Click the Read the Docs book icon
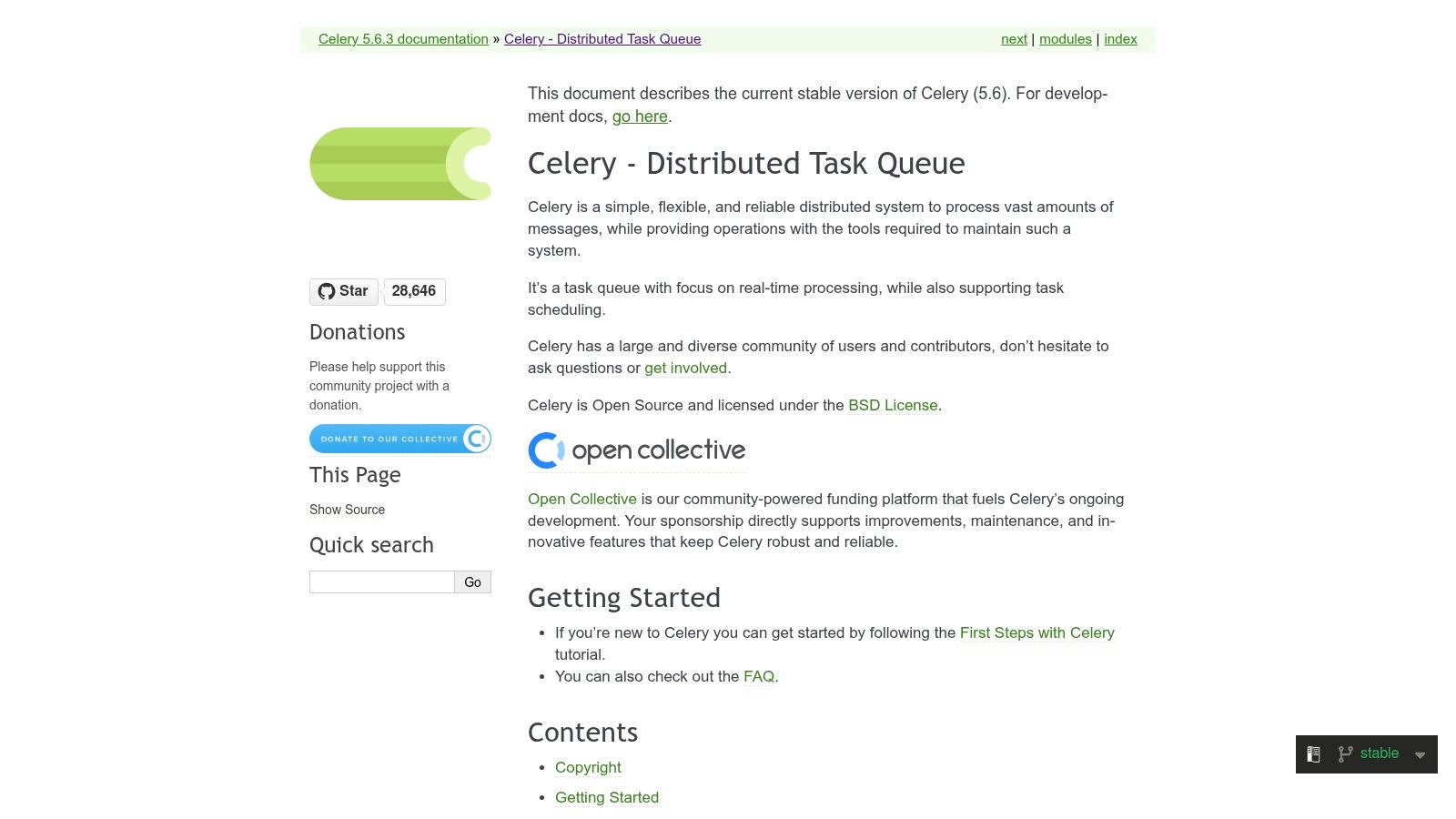Screen dimensions: 1456x819 (x=1313, y=754)
